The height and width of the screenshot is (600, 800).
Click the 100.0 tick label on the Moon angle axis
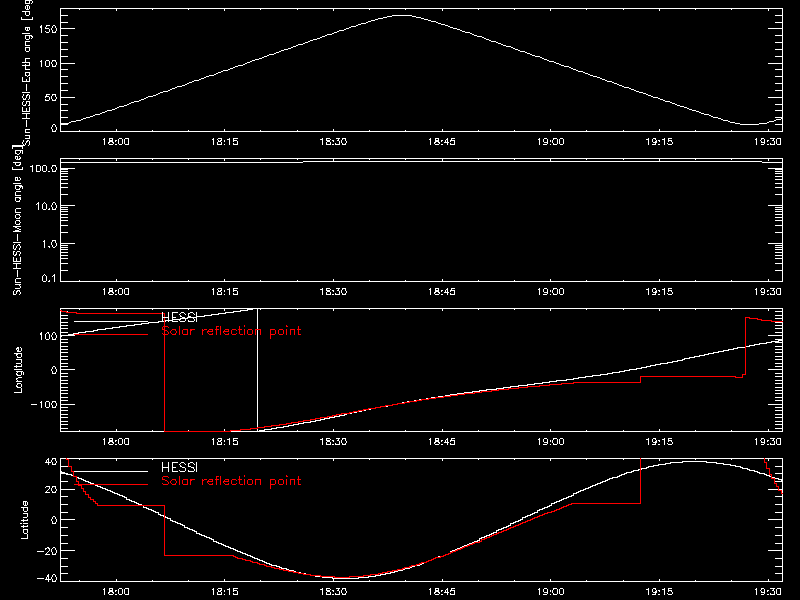coord(43,168)
